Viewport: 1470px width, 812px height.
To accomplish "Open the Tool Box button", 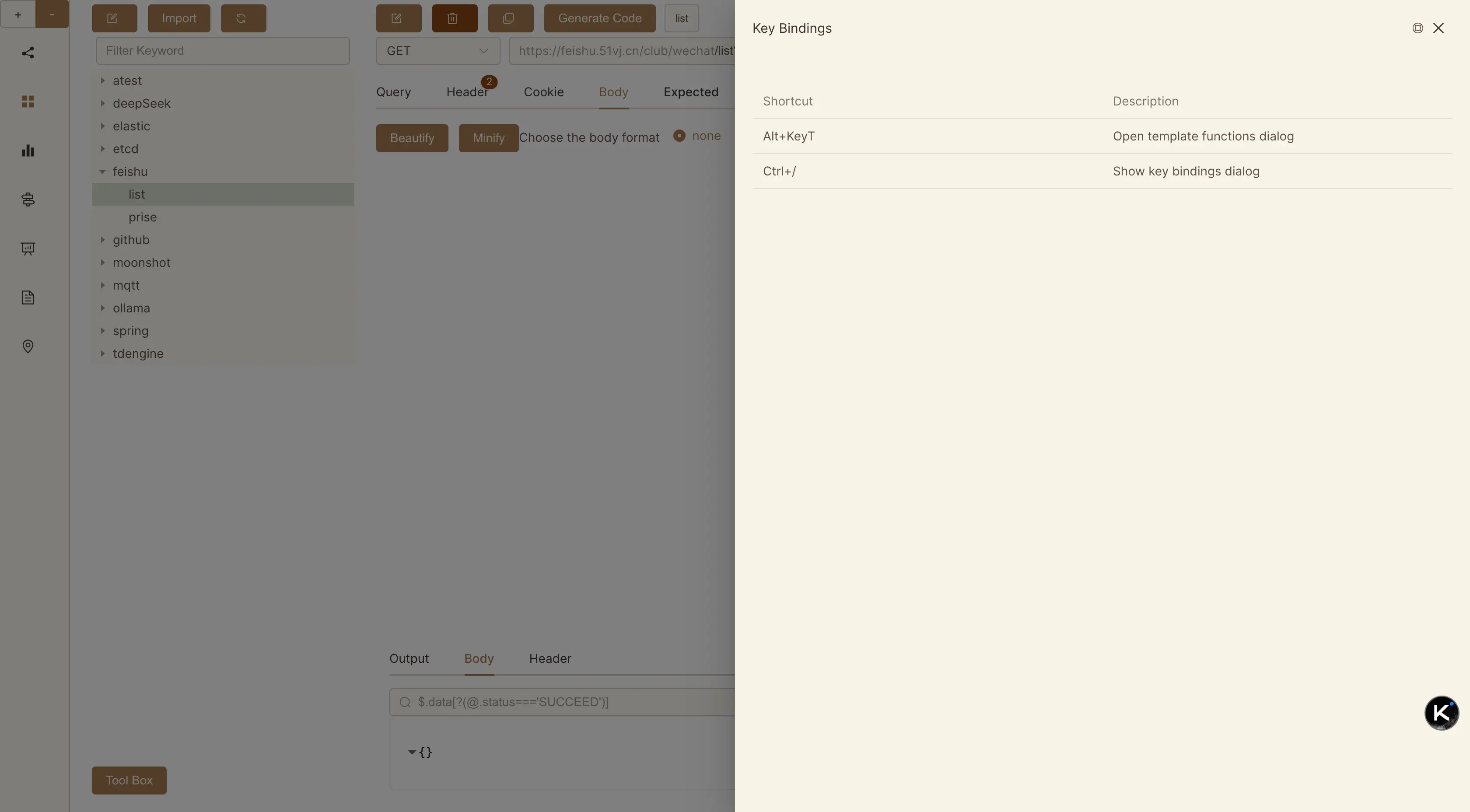I will 129,780.
